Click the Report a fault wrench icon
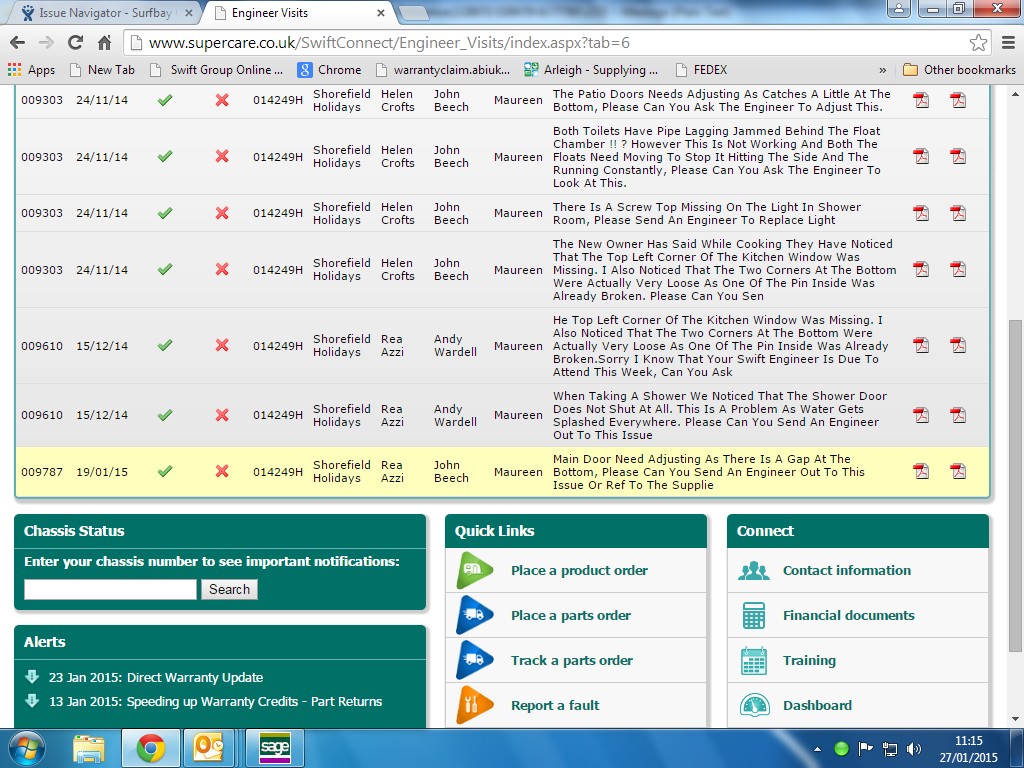 pos(474,705)
